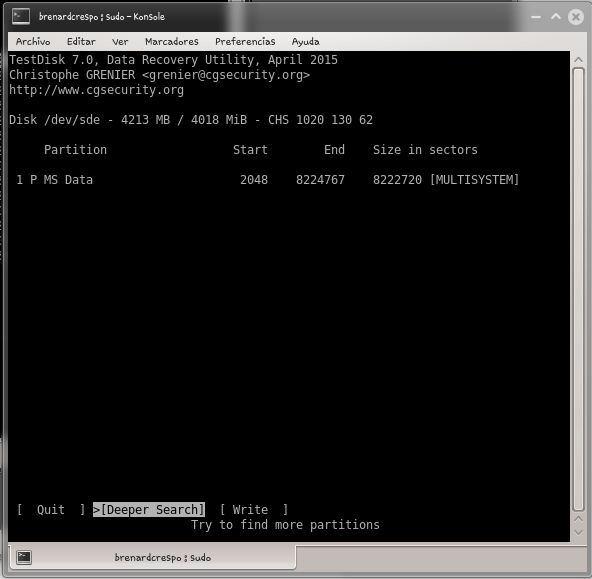The height and width of the screenshot is (579, 592).
Task: Select the brenardcrespo : Sudo tab
Action: pos(152,557)
